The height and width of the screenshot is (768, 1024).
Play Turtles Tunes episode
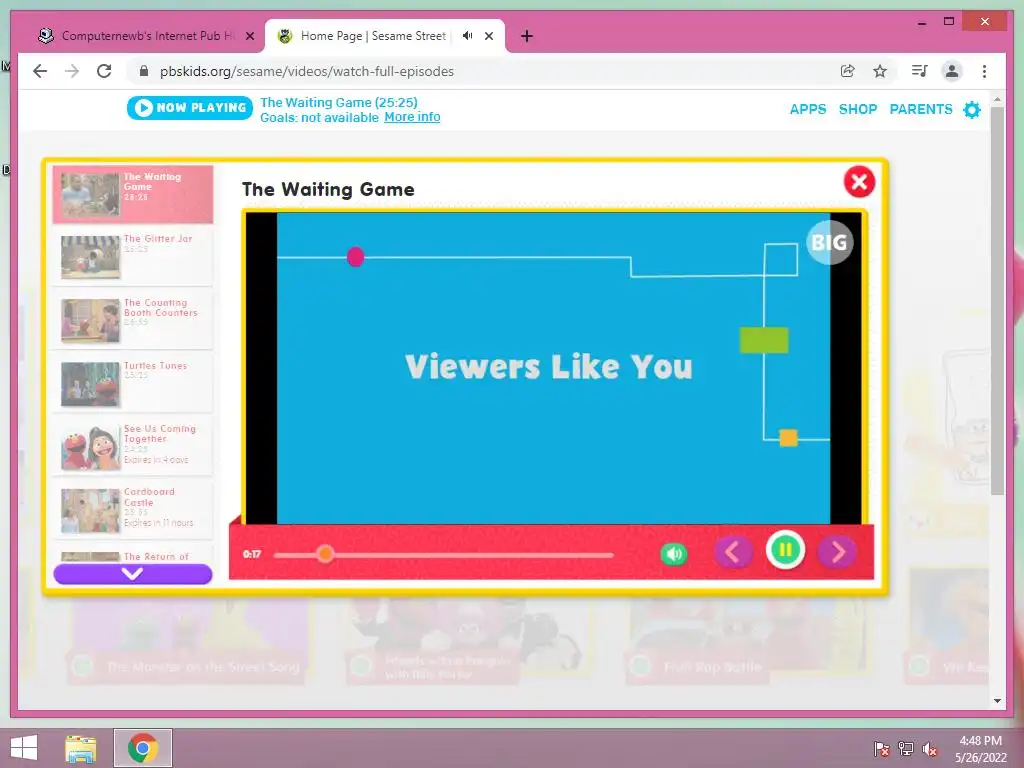(133, 383)
